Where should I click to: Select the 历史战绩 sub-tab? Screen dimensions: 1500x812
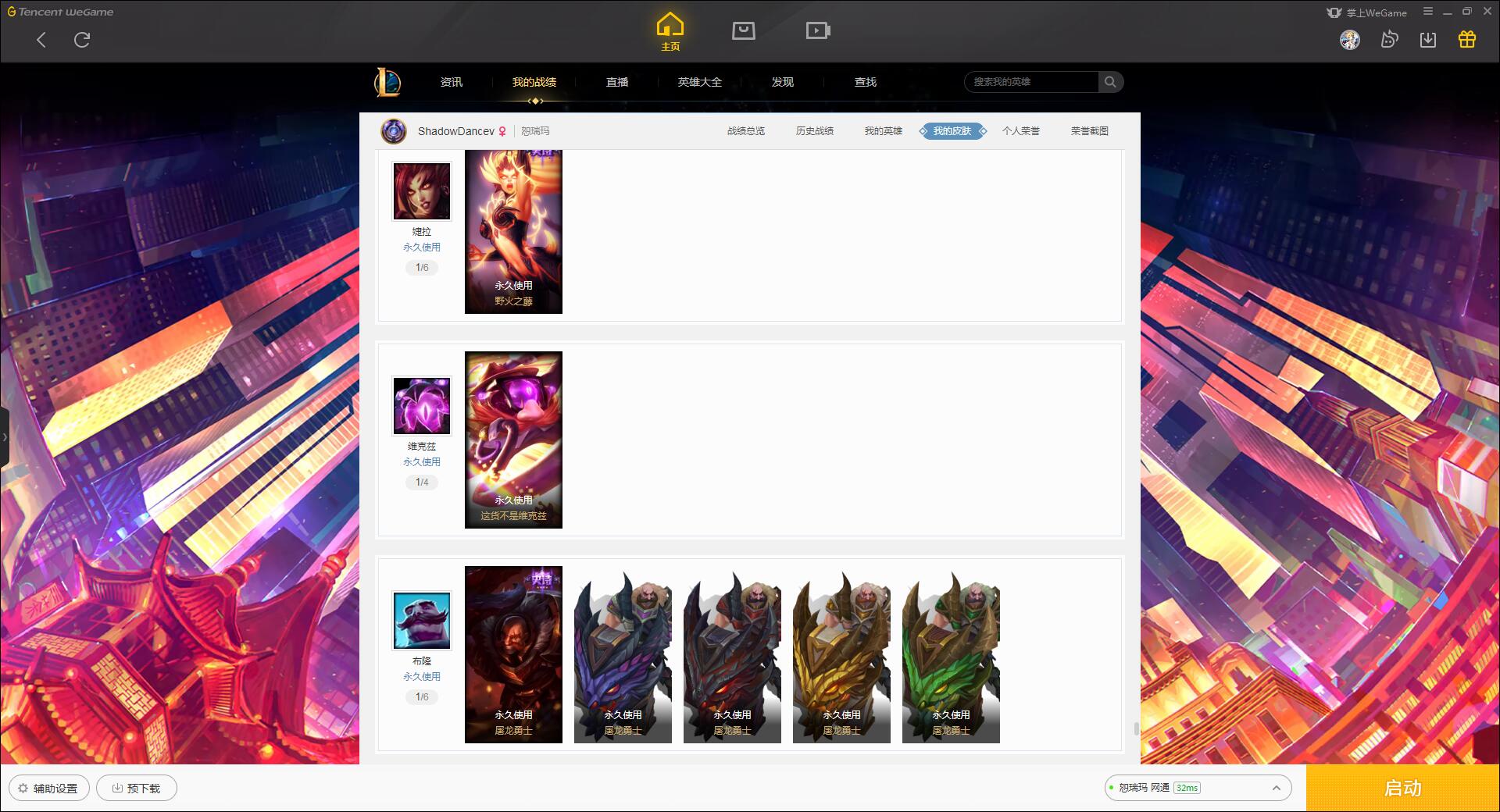(x=815, y=131)
